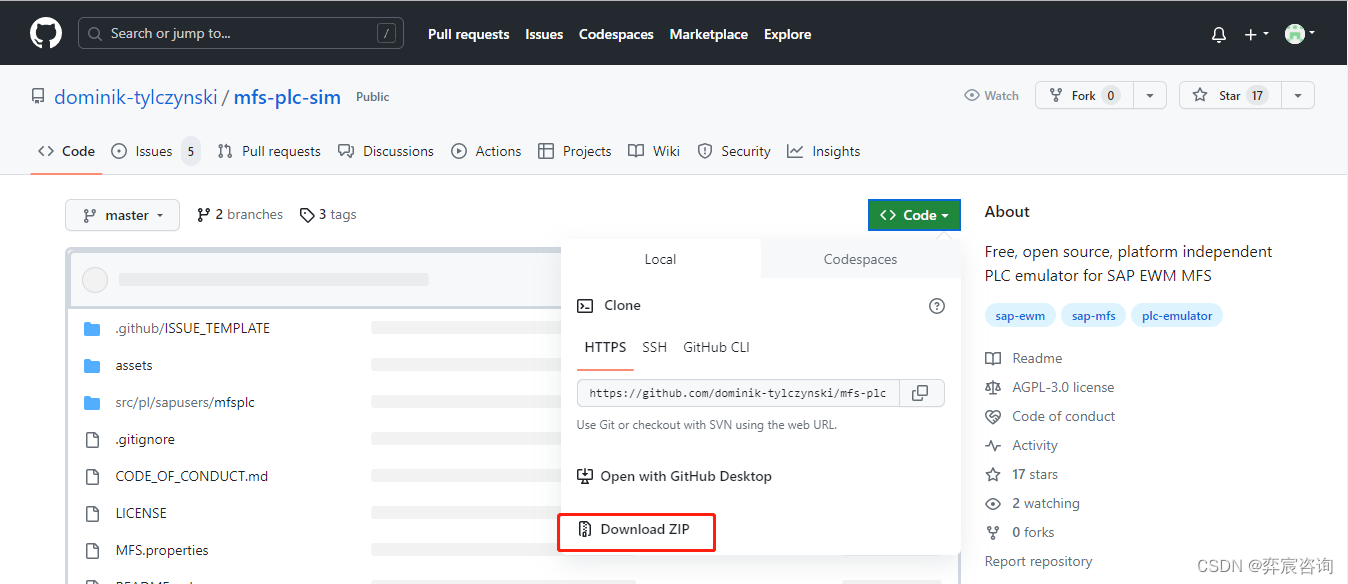Open the Projects tab
Screen dimensions: 1348x584
(x=575, y=151)
